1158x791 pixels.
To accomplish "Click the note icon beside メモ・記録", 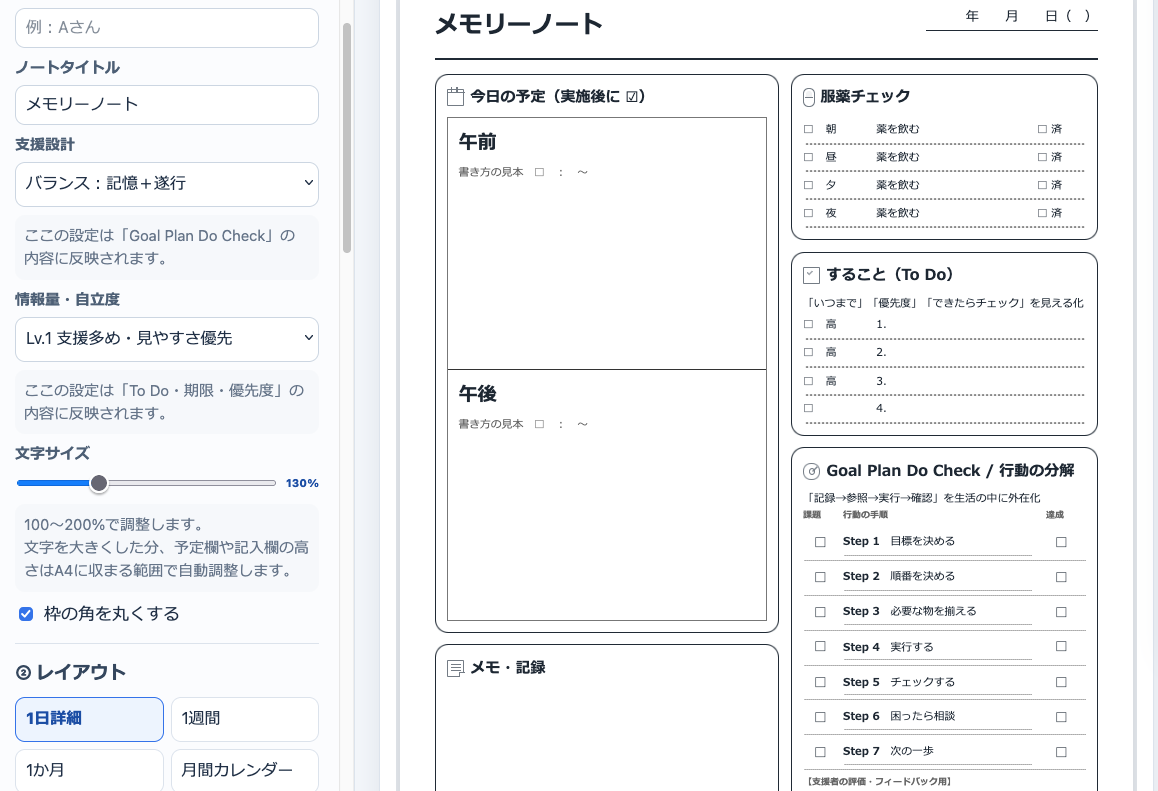I will (456, 668).
